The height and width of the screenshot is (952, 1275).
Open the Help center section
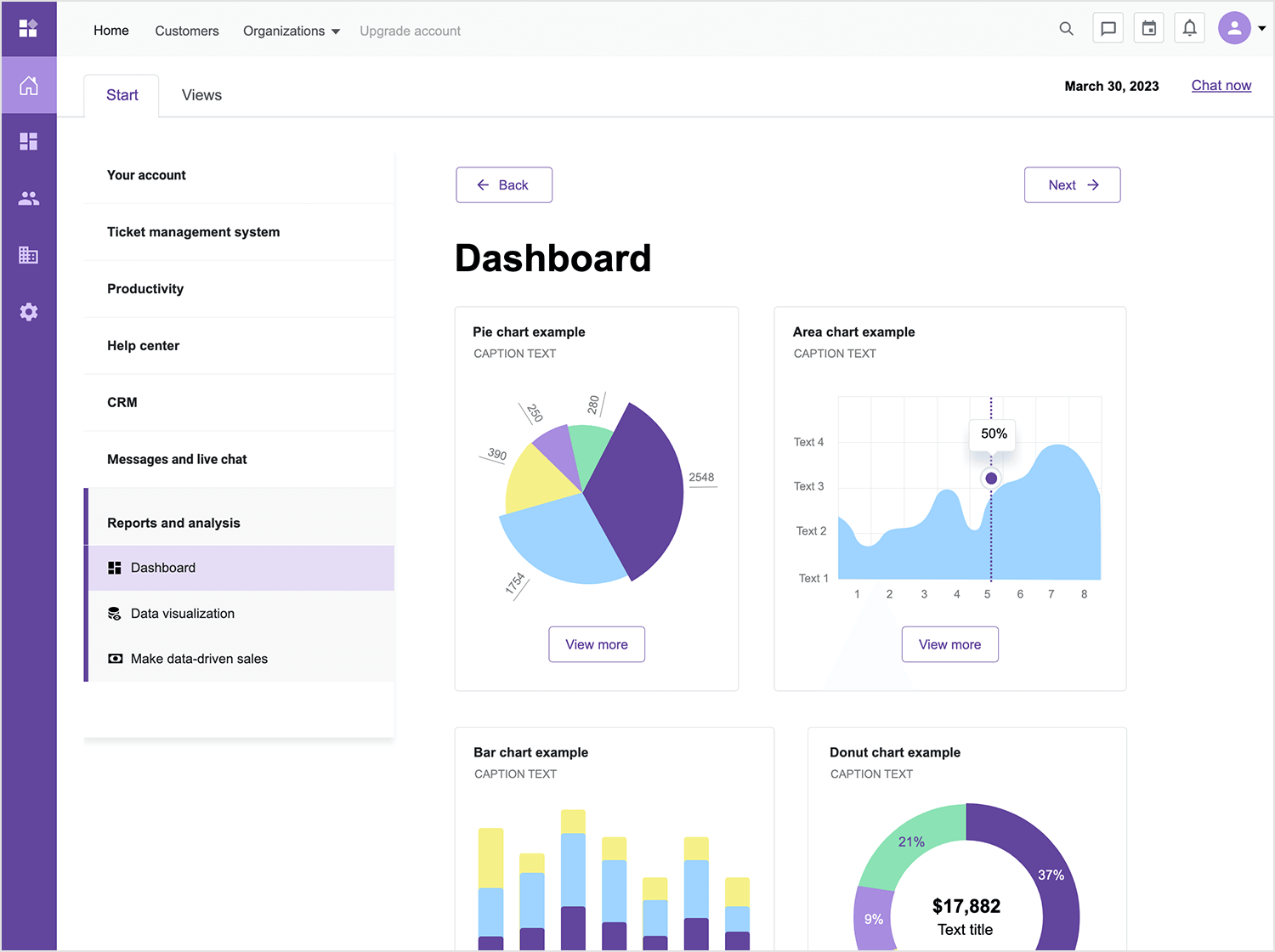pyautogui.click(x=240, y=346)
